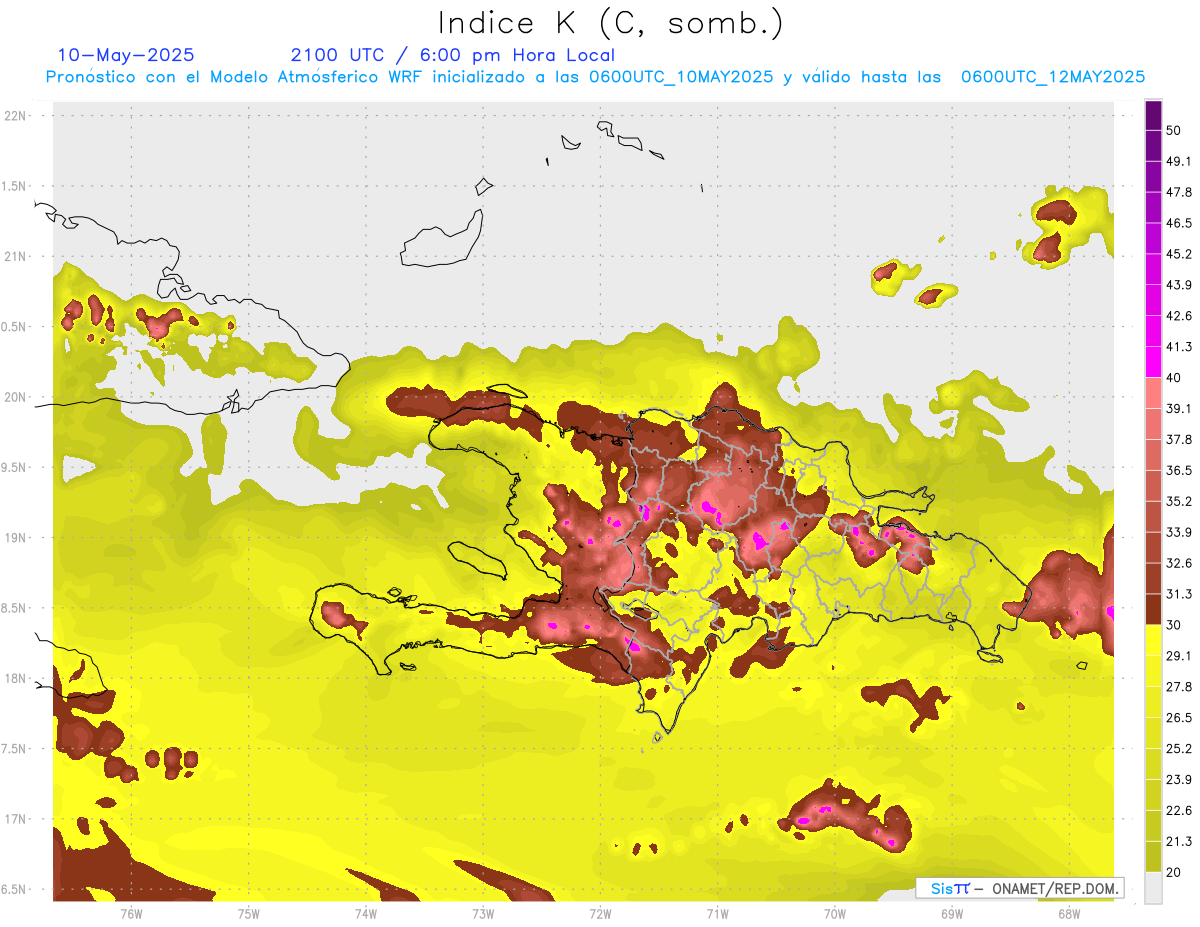Click the color scale value "43.9"
The width and height of the screenshot is (1200, 927).
point(1179,286)
